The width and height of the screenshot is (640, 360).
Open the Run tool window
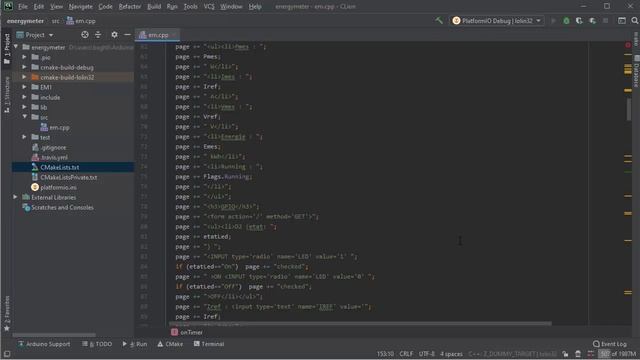point(134,344)
